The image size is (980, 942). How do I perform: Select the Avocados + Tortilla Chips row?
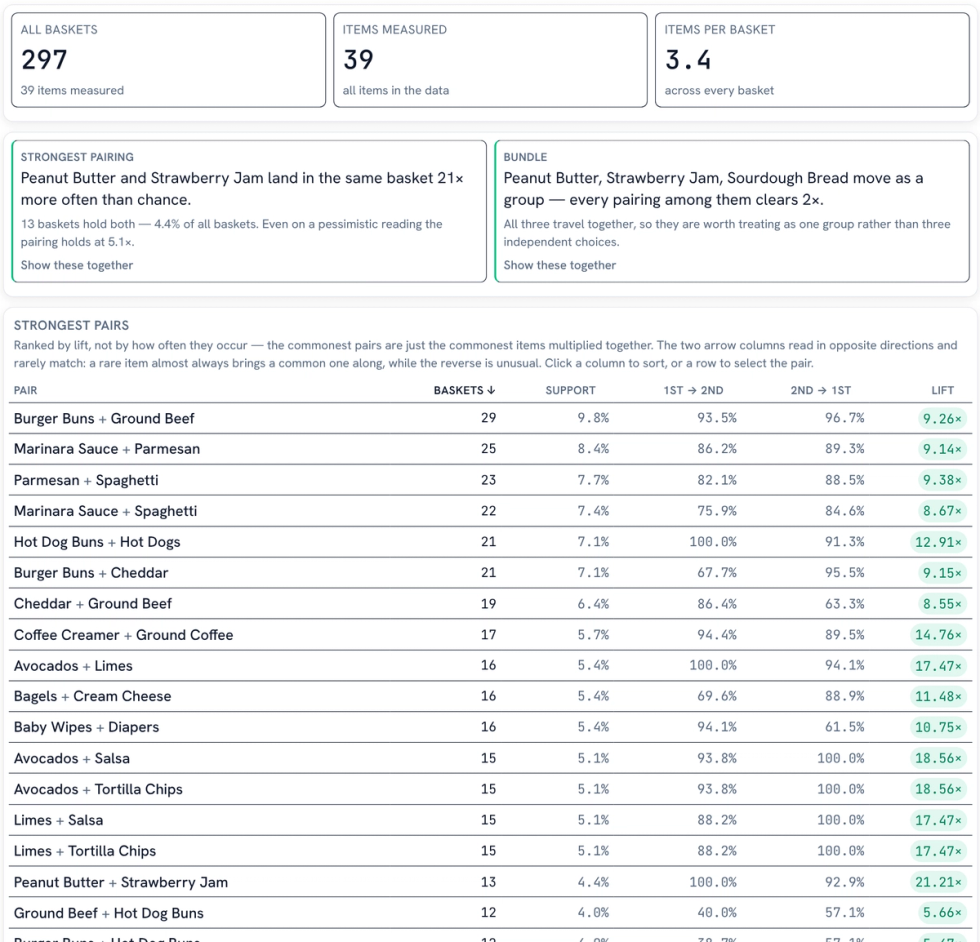490,789
